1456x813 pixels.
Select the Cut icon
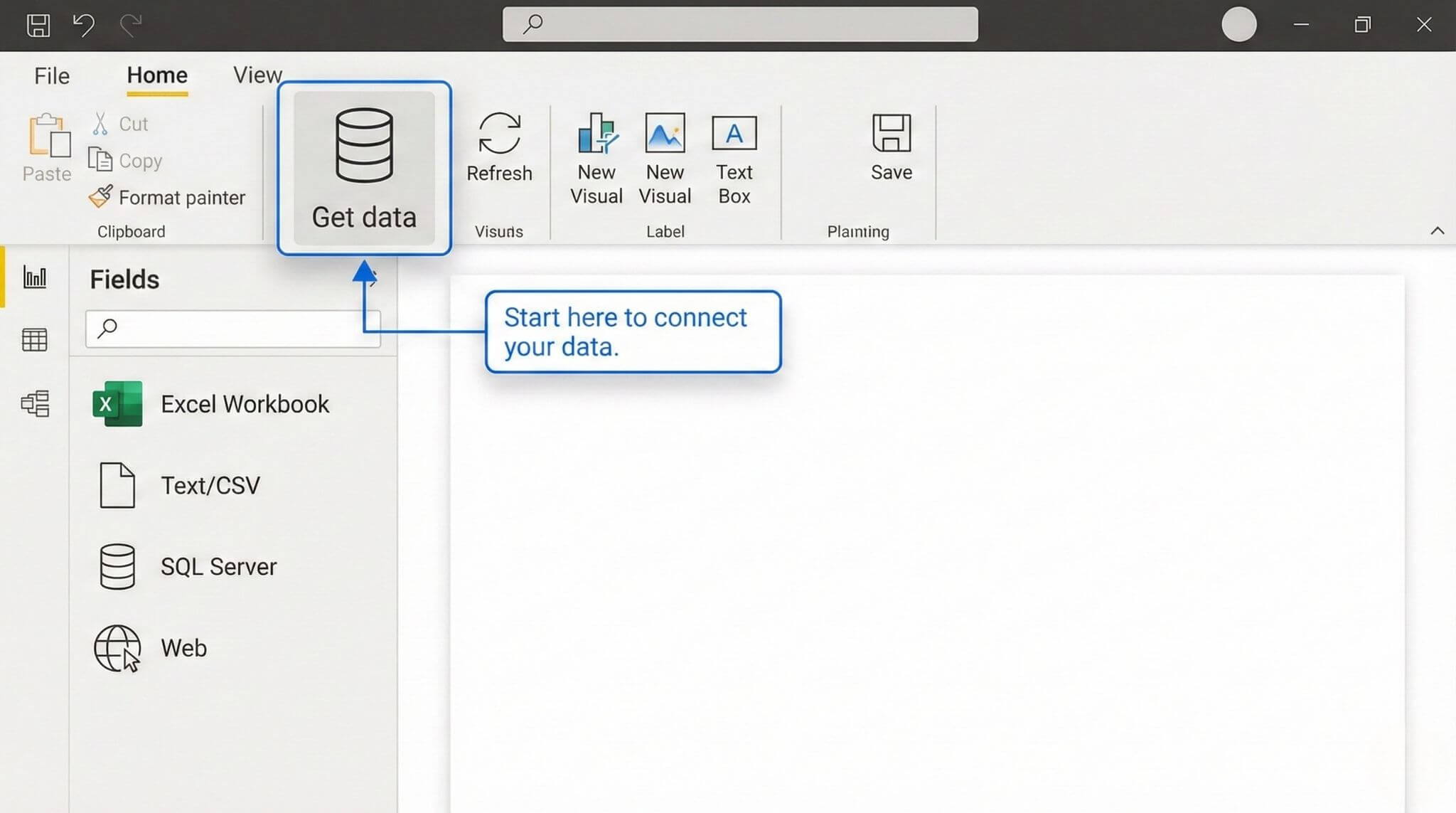tap(100, 122)
